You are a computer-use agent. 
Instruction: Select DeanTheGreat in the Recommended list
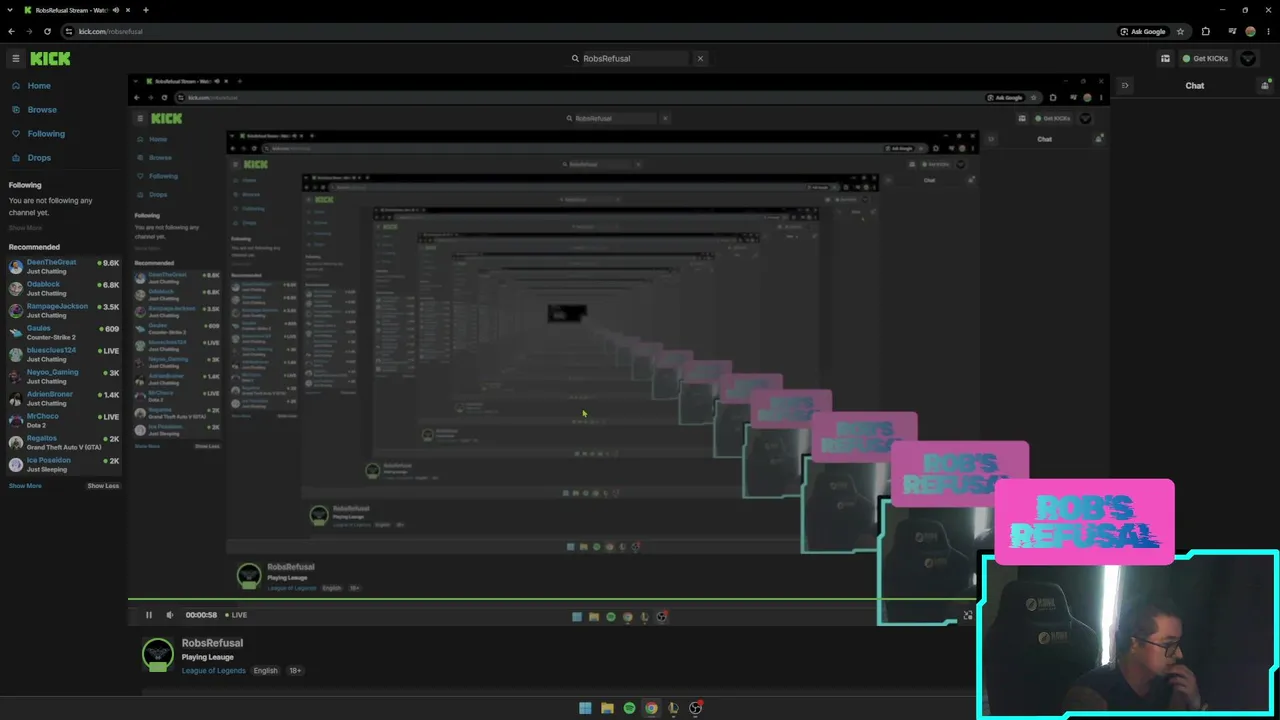(x=64, y=266)
